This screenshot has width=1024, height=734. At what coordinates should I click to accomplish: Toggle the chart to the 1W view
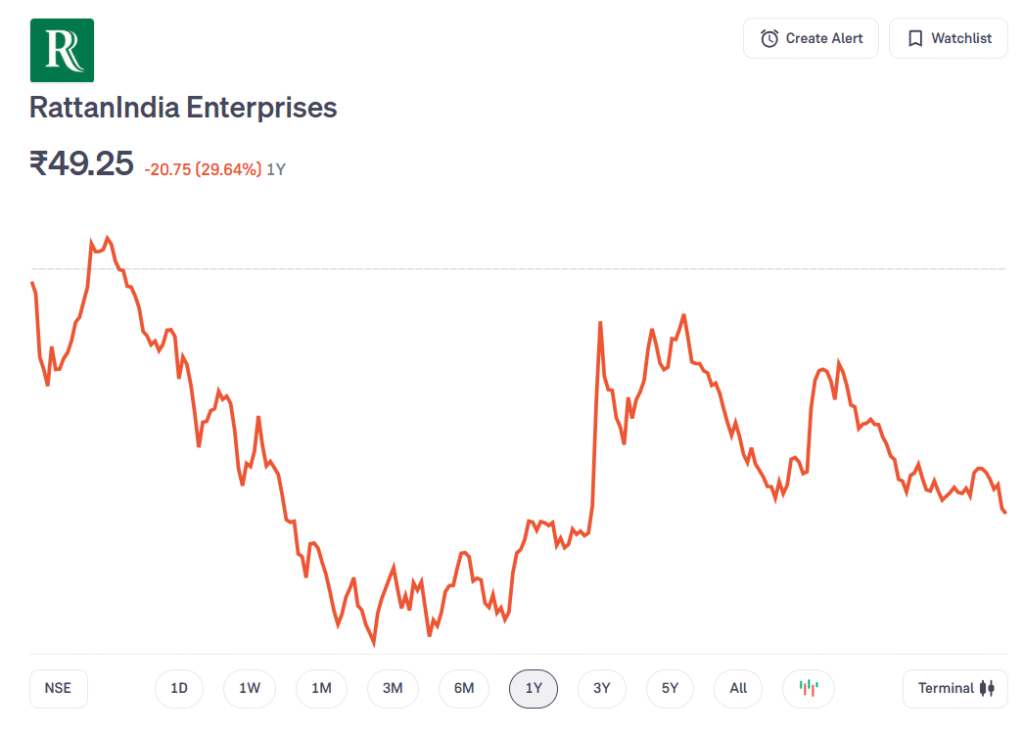tap(249, 688)
